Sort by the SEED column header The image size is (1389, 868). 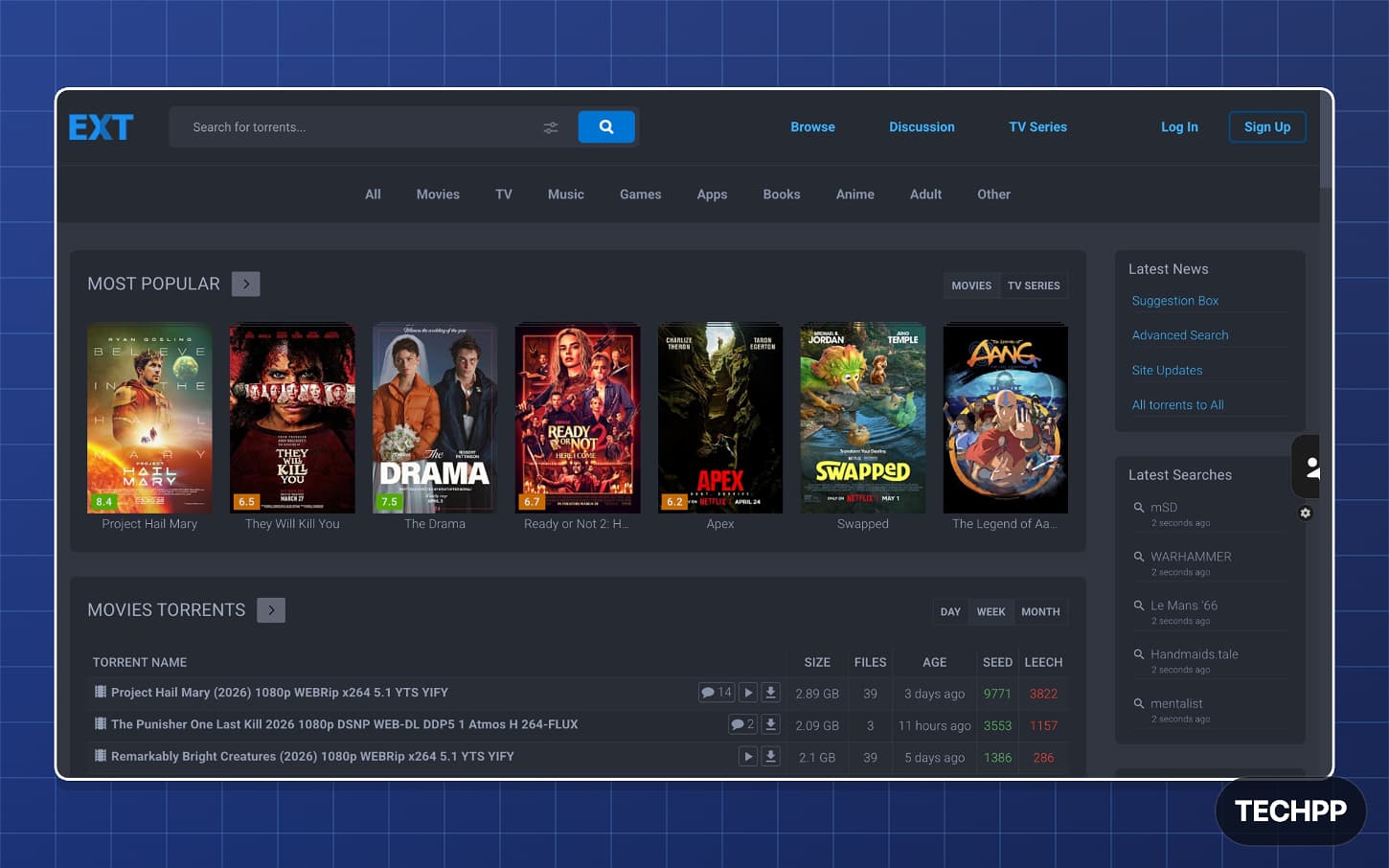pos(997,662)
